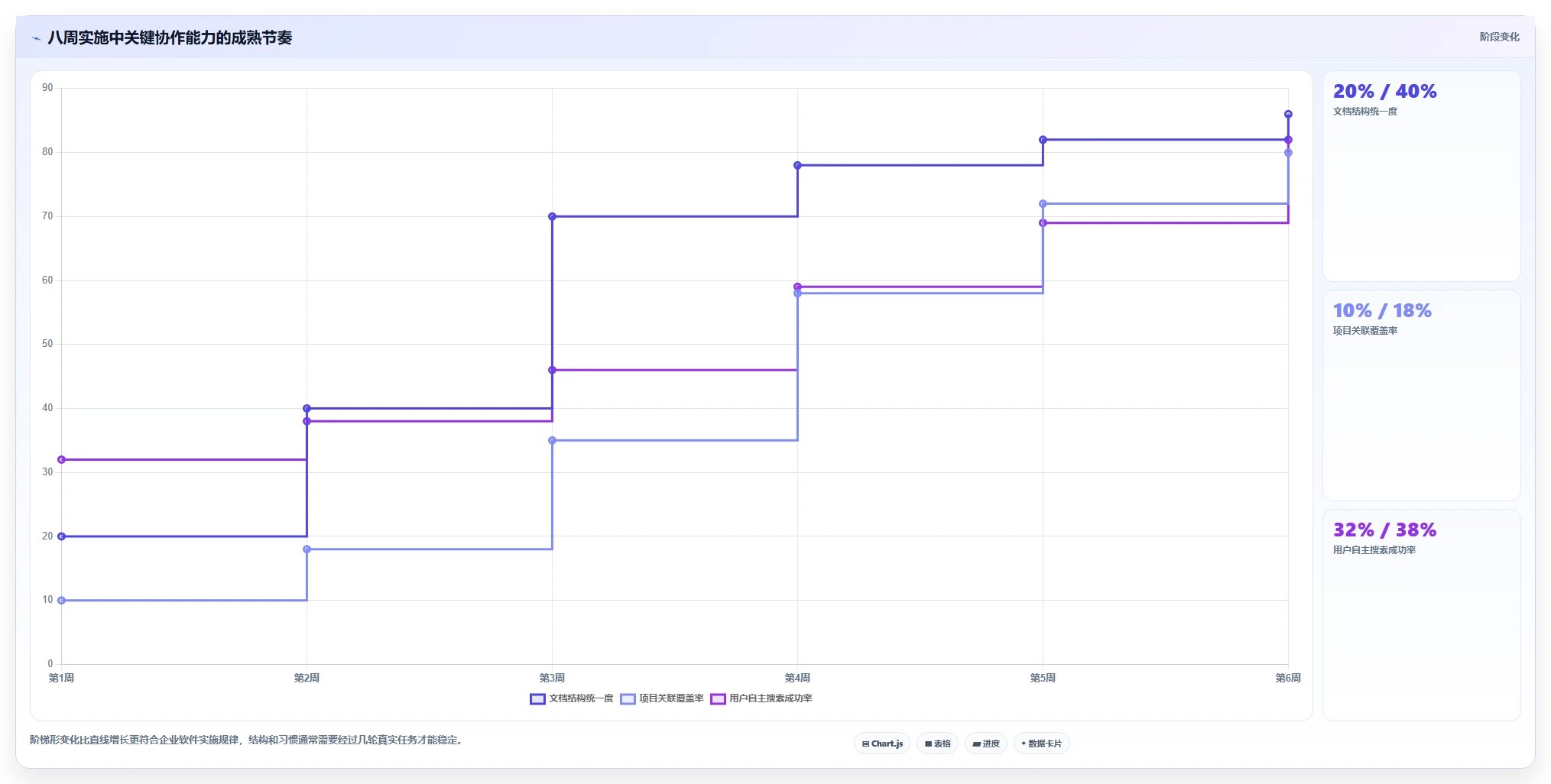1551x784 pixels.
Task: Click the 0 y-axis label
Action: tap(50, 664)
